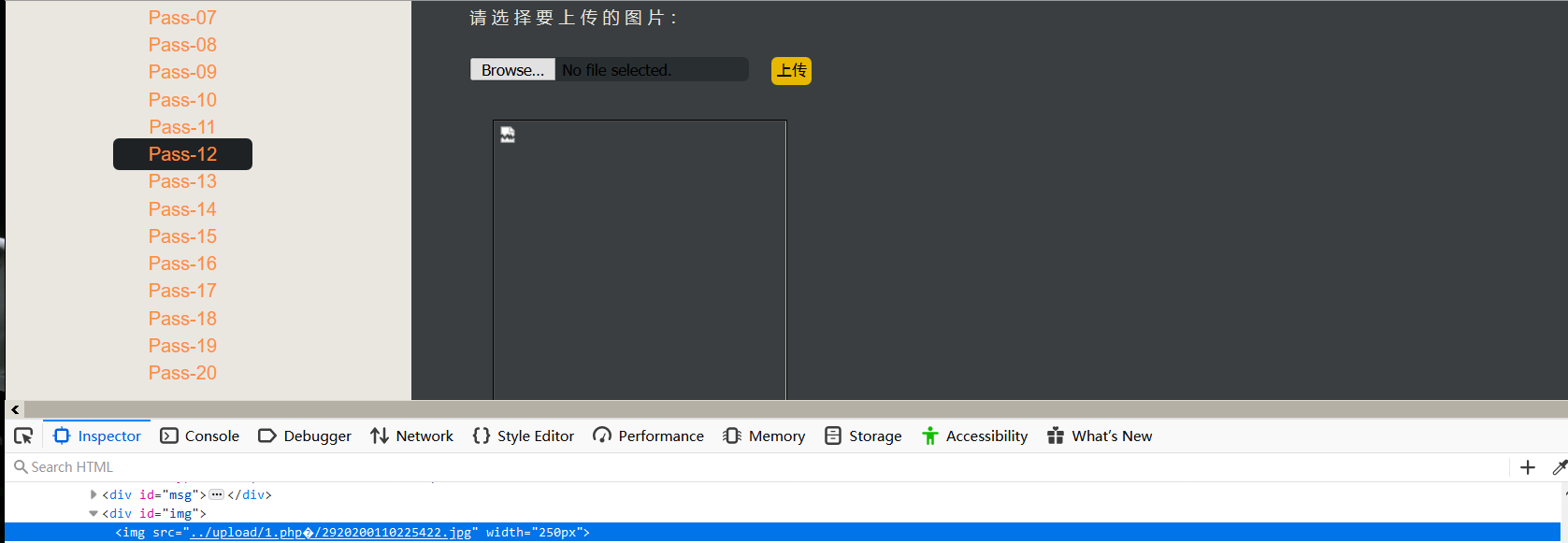Expand the div id="msg" node

94,494
